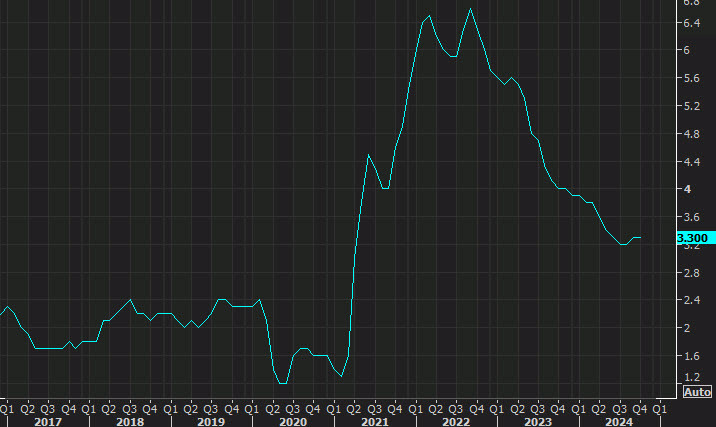The width and height of the screenshot is (716, 427).
Task: Select the 2022 year label
Action: tap(456, 422)
